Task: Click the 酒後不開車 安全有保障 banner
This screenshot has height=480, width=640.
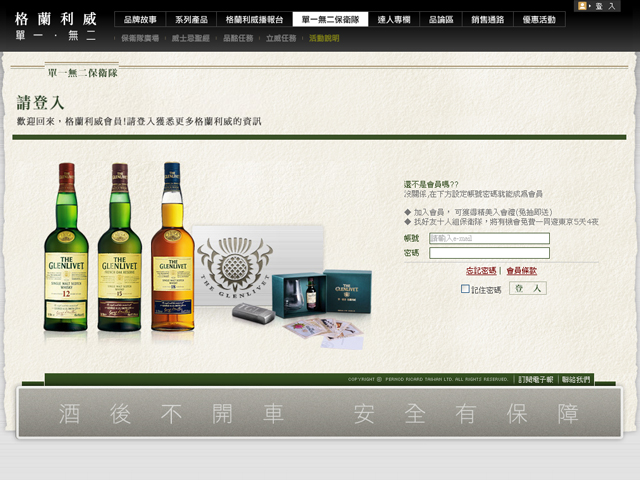Action: [x=319, y=413]
